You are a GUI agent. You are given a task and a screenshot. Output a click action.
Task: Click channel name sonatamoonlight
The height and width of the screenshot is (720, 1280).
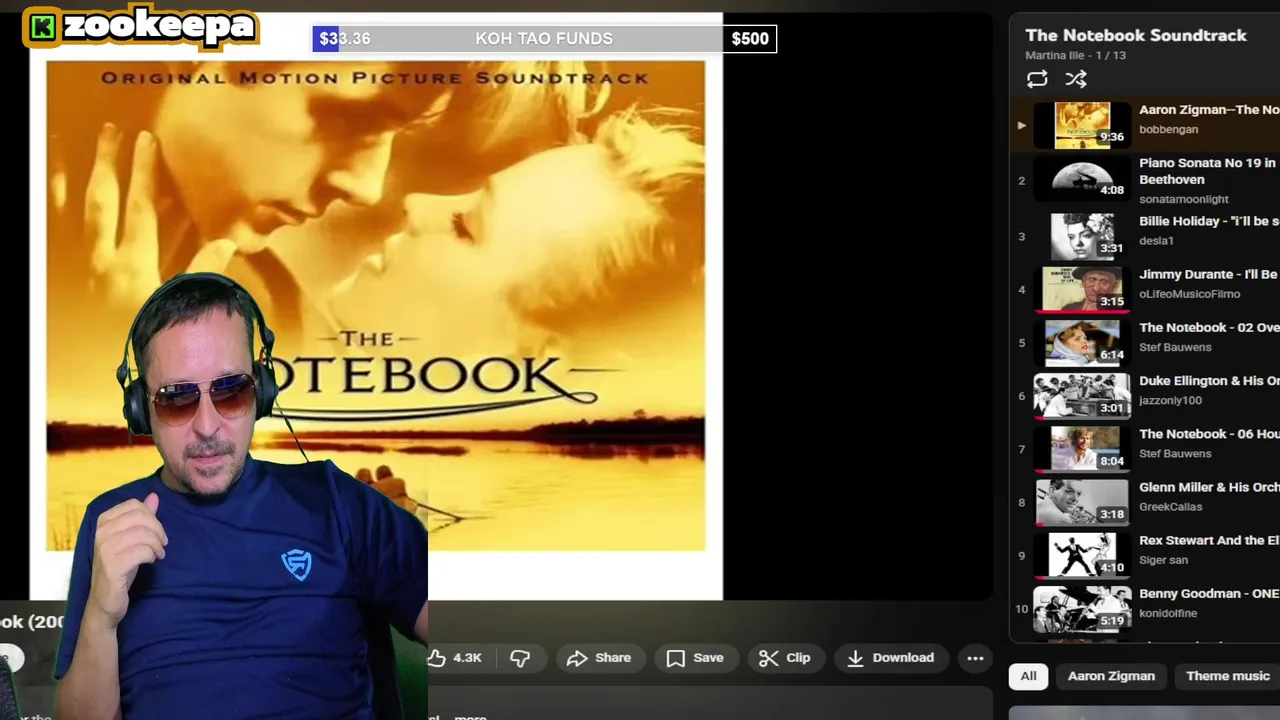tap(1184, 199)
